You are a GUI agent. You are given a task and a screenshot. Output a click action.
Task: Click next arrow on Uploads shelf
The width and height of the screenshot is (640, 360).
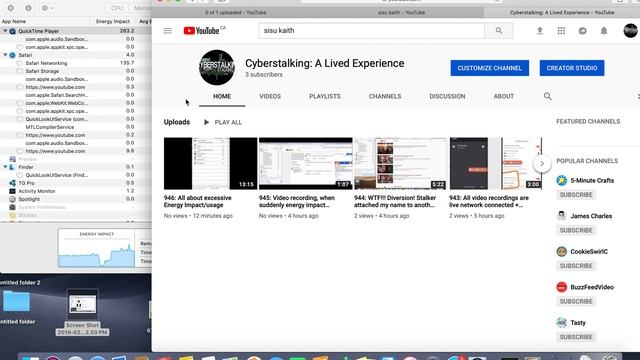click(542, 164)
